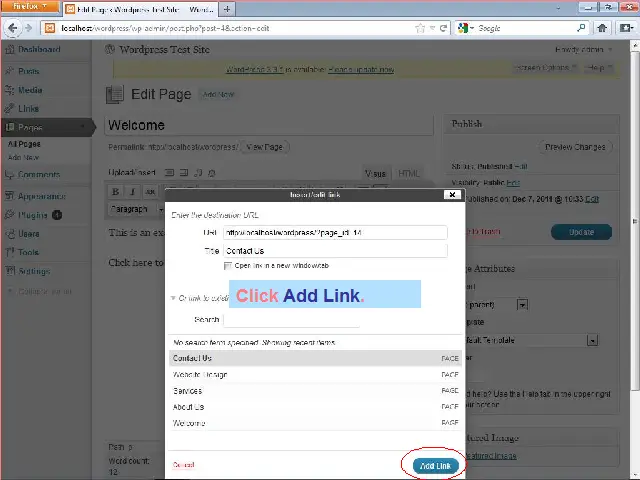Open the Paragraph format dropdown
The image size is (640, 480).
pyautogui.click(x=136, y=209)
